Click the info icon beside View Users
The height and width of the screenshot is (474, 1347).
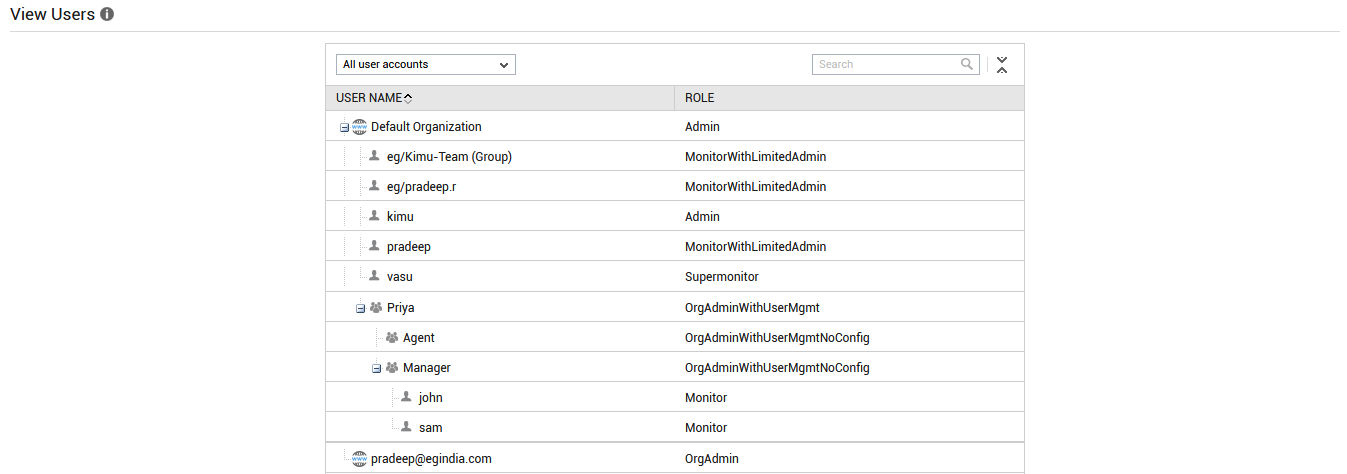click(107, 15)
